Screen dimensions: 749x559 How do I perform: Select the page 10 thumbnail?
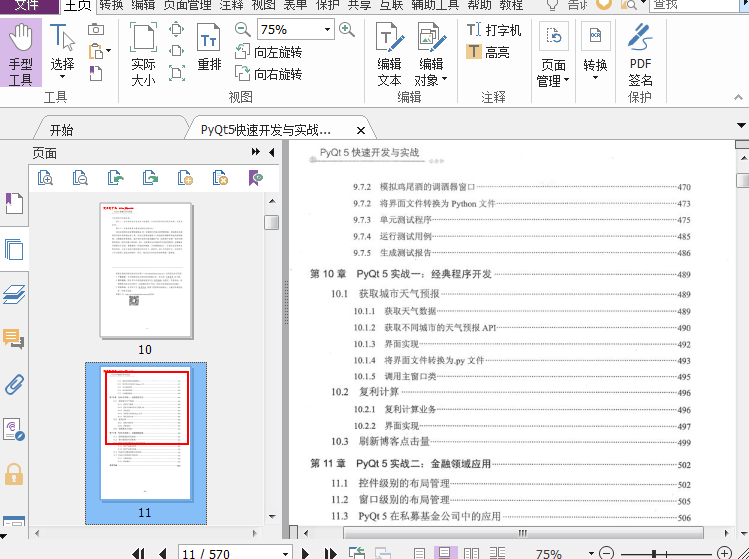(146, 270)
